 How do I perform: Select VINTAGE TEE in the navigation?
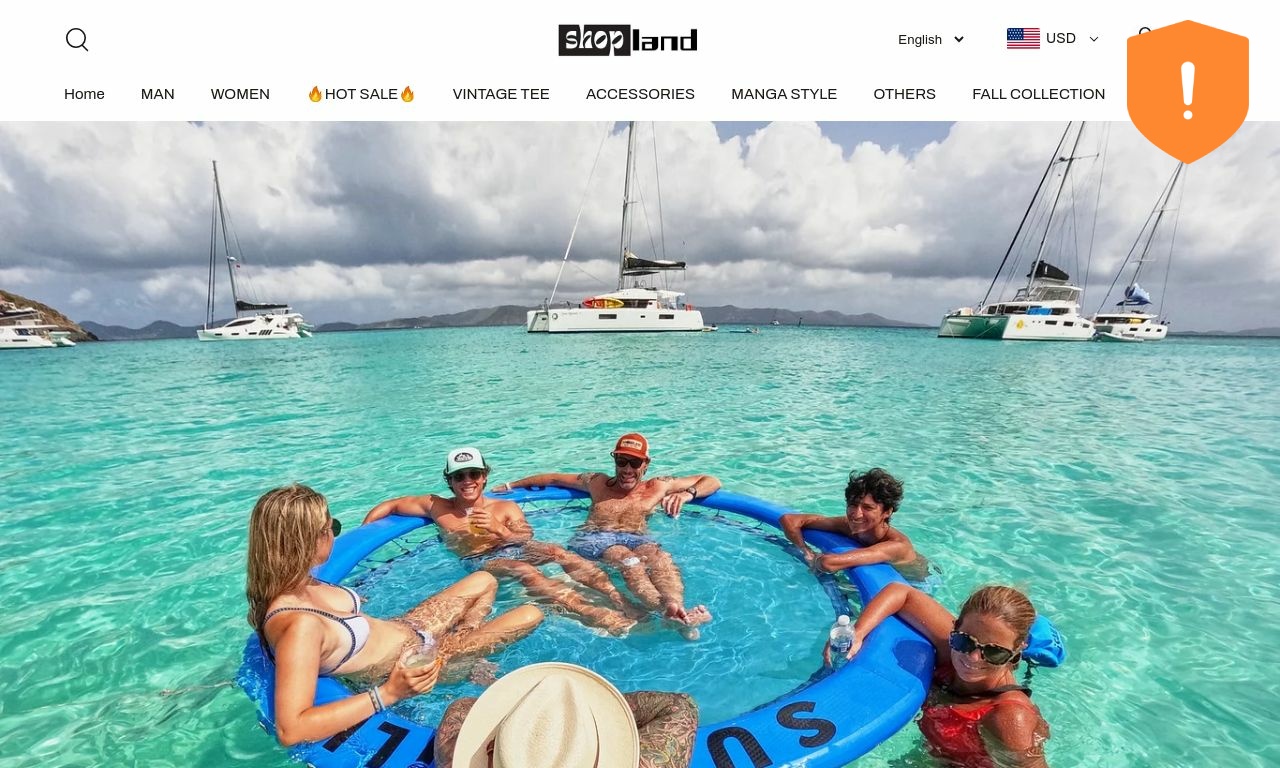[x=501, y=94]
